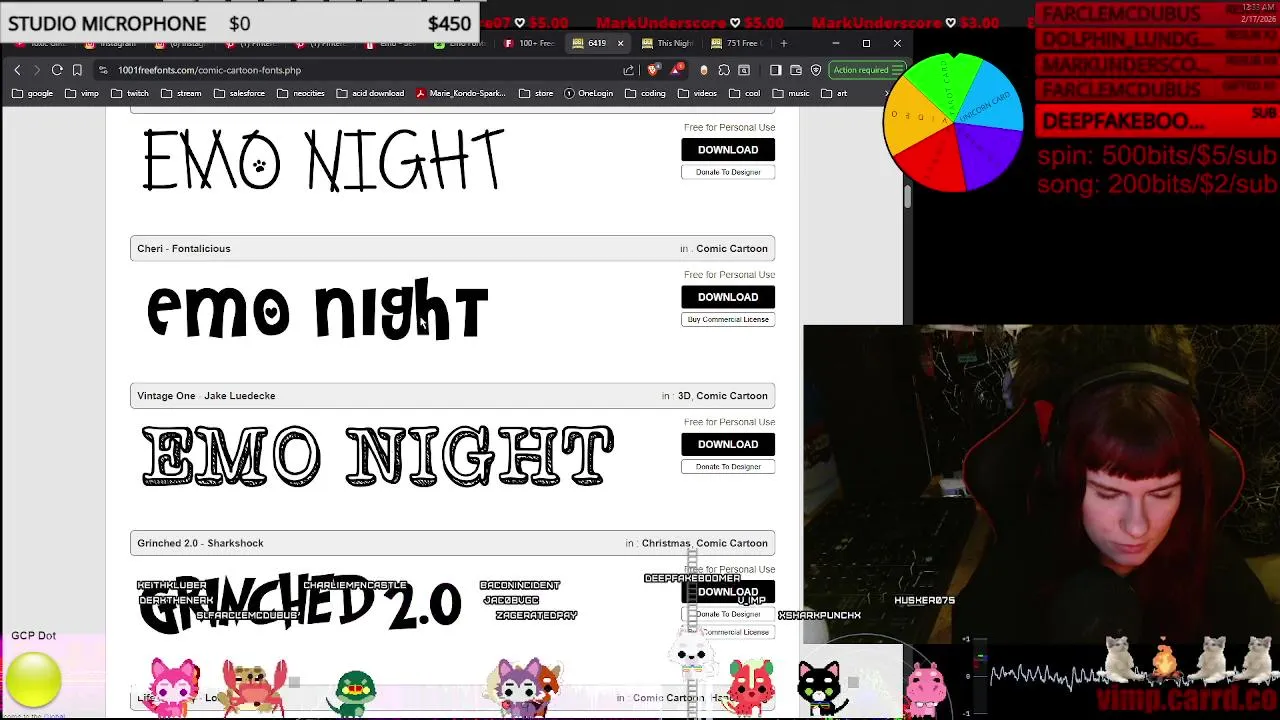Open the Fontalicious designer link

click(x=200, y=249)
